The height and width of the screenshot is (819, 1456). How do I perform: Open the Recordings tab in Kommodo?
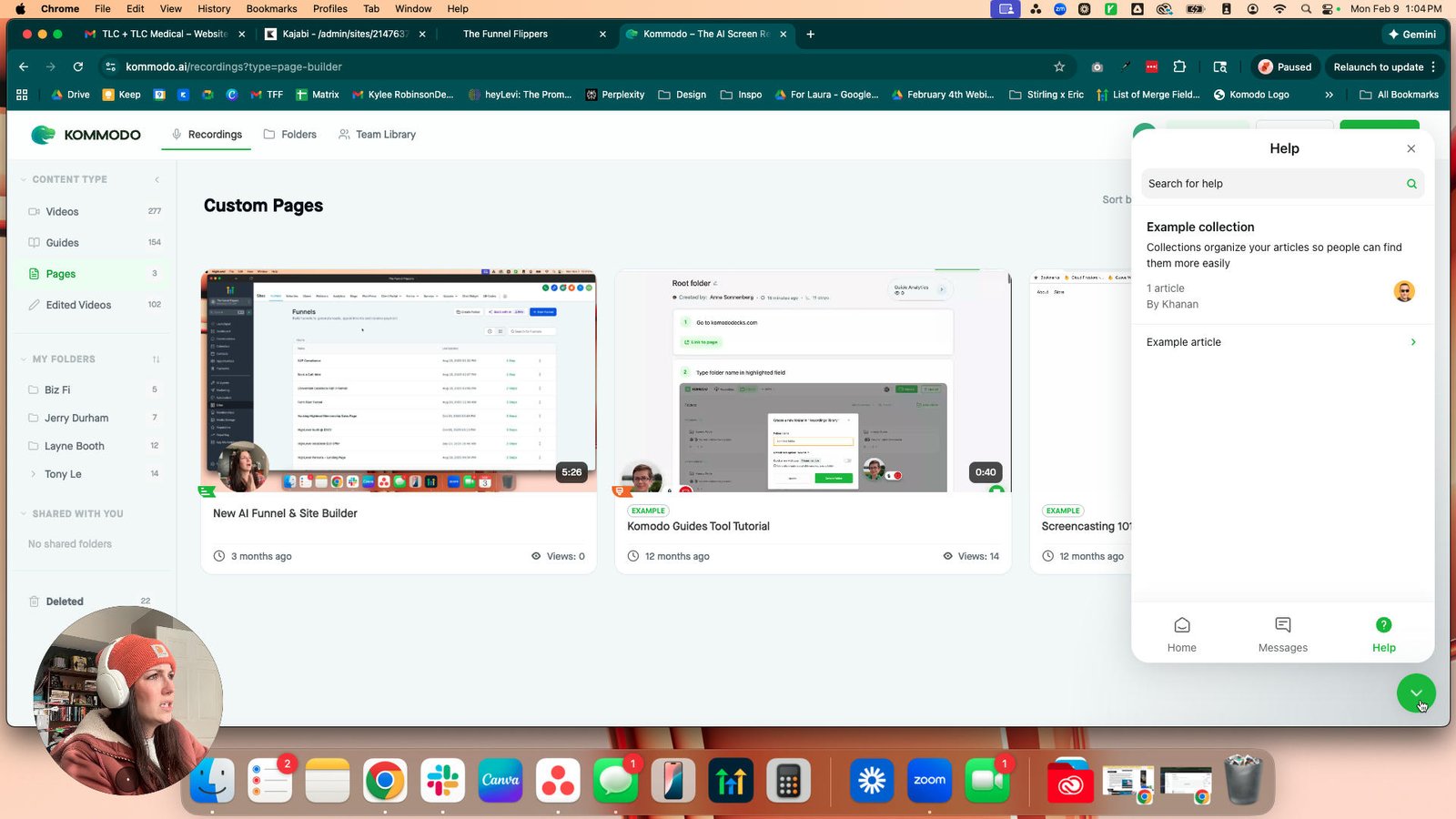click(x=207, y=134)
